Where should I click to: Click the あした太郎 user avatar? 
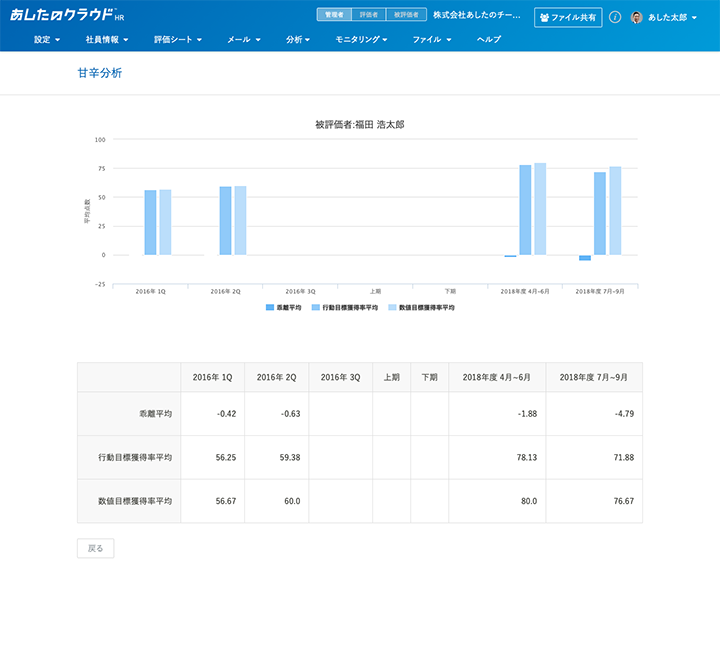(636, 17)
